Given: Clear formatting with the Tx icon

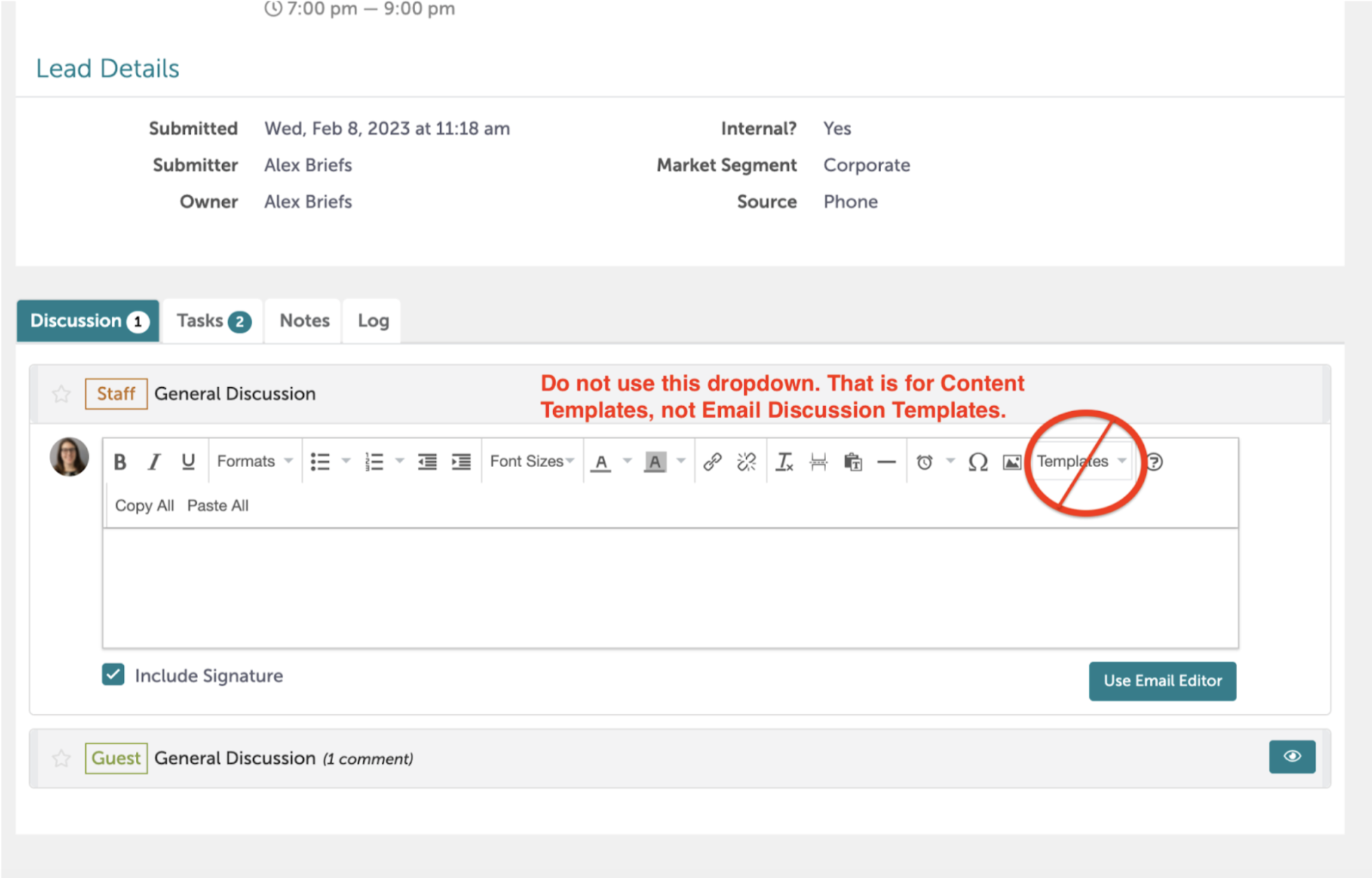Looking at the screenshot, I should coord(784,462).
